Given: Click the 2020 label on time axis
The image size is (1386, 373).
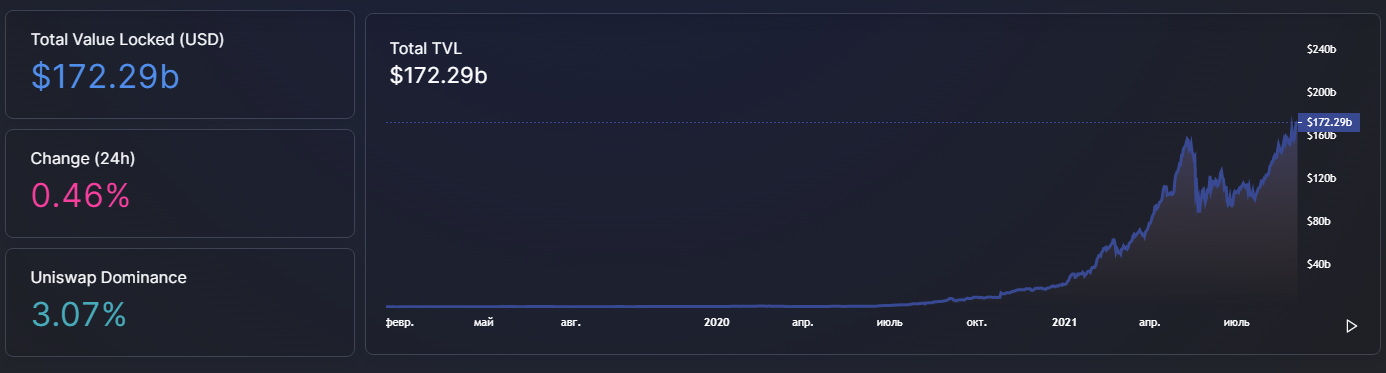Looking at the screenshot, I should coord(717,322).
